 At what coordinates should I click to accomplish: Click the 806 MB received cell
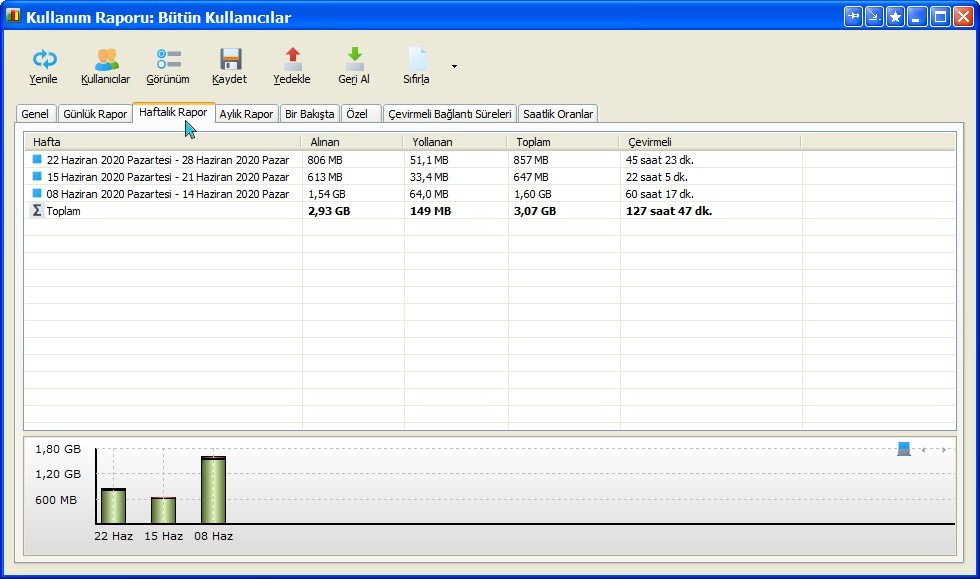(325, 160)
